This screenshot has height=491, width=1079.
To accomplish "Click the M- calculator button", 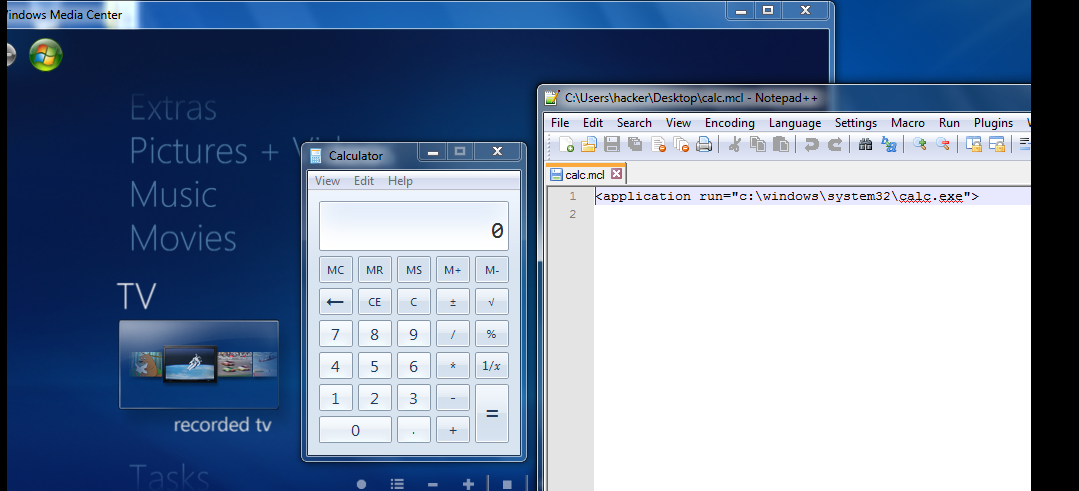I will point(492,270).
